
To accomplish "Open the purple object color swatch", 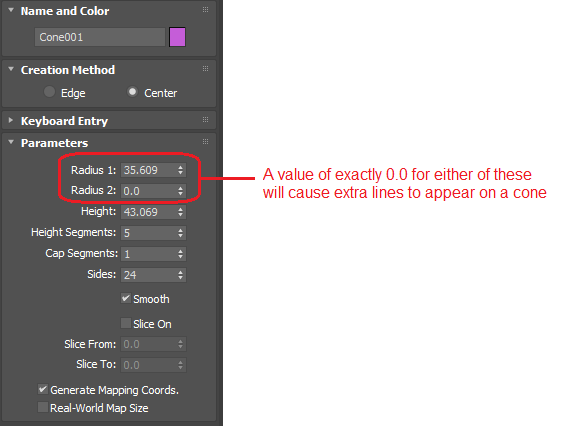I will point(177,37).
